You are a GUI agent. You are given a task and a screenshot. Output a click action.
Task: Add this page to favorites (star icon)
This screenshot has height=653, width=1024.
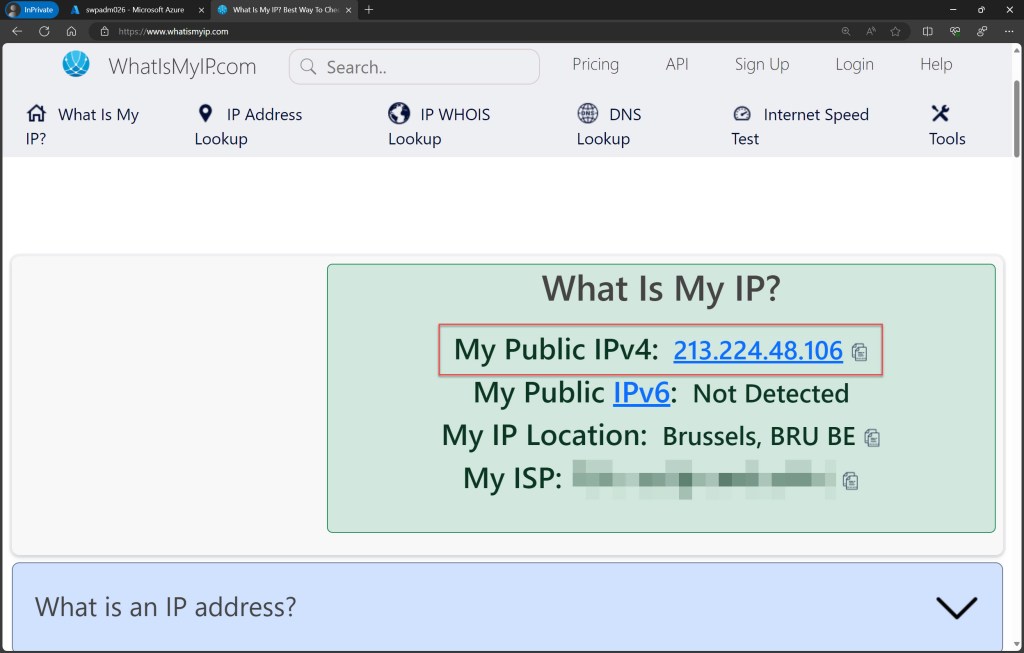[895, 31]
